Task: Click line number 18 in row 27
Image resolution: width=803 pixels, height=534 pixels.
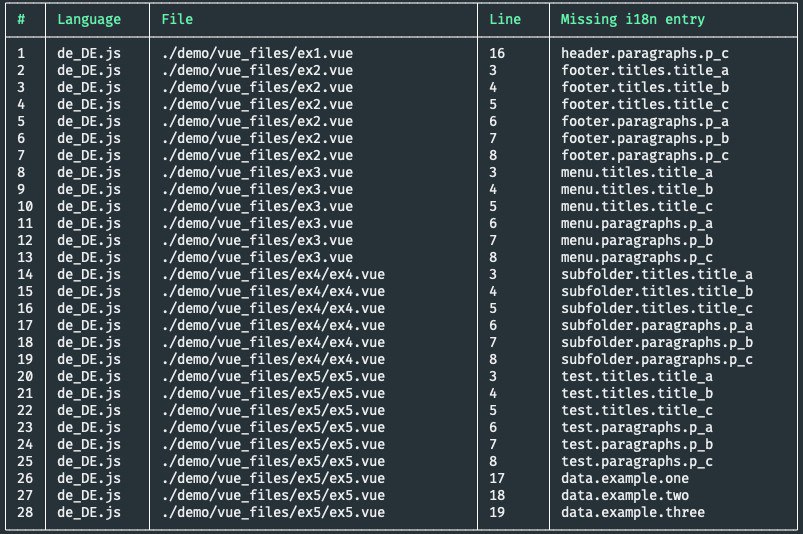Action: point(497,495)
